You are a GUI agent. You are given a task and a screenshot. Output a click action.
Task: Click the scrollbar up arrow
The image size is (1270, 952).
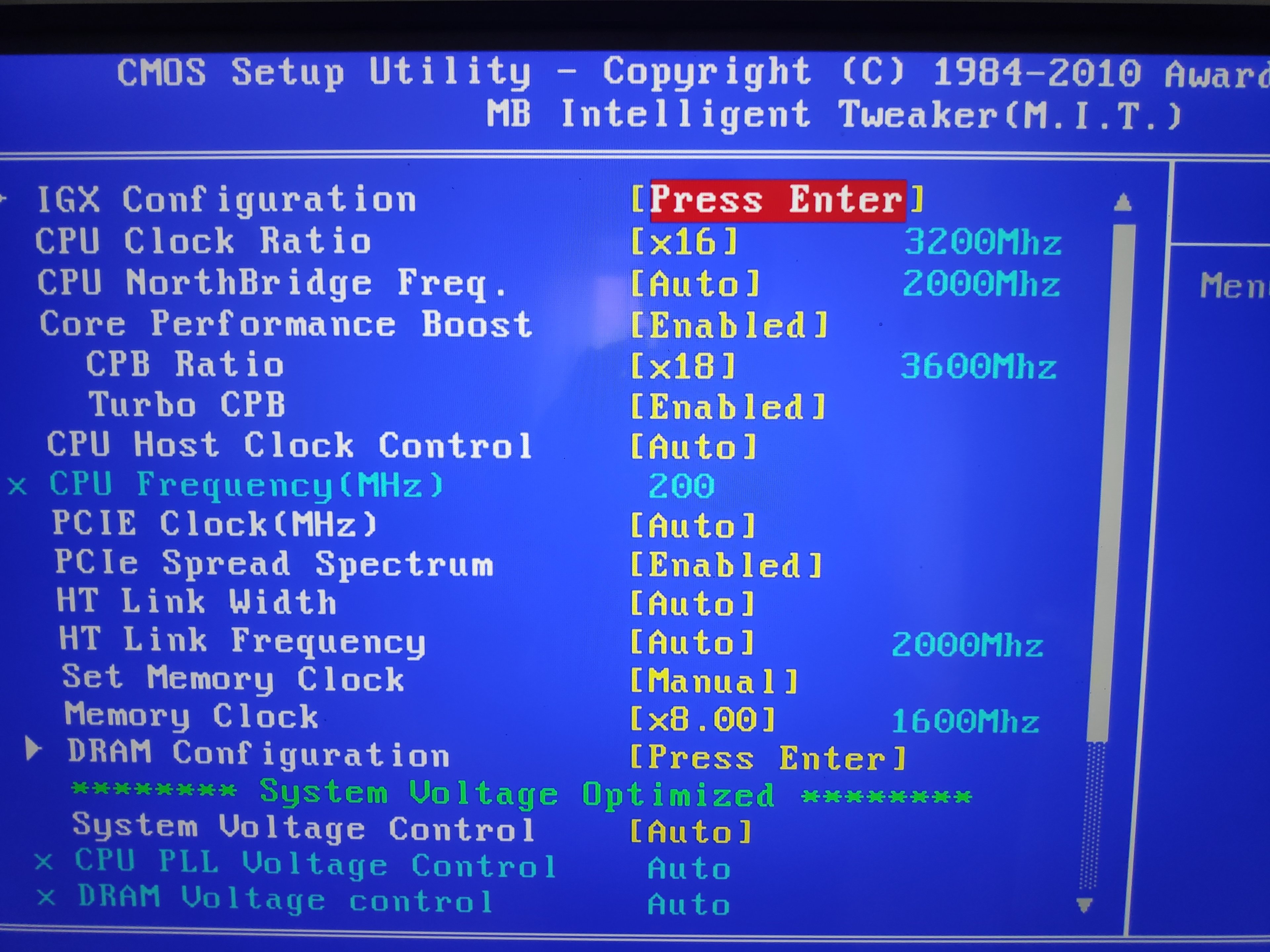click(1122, 203)
